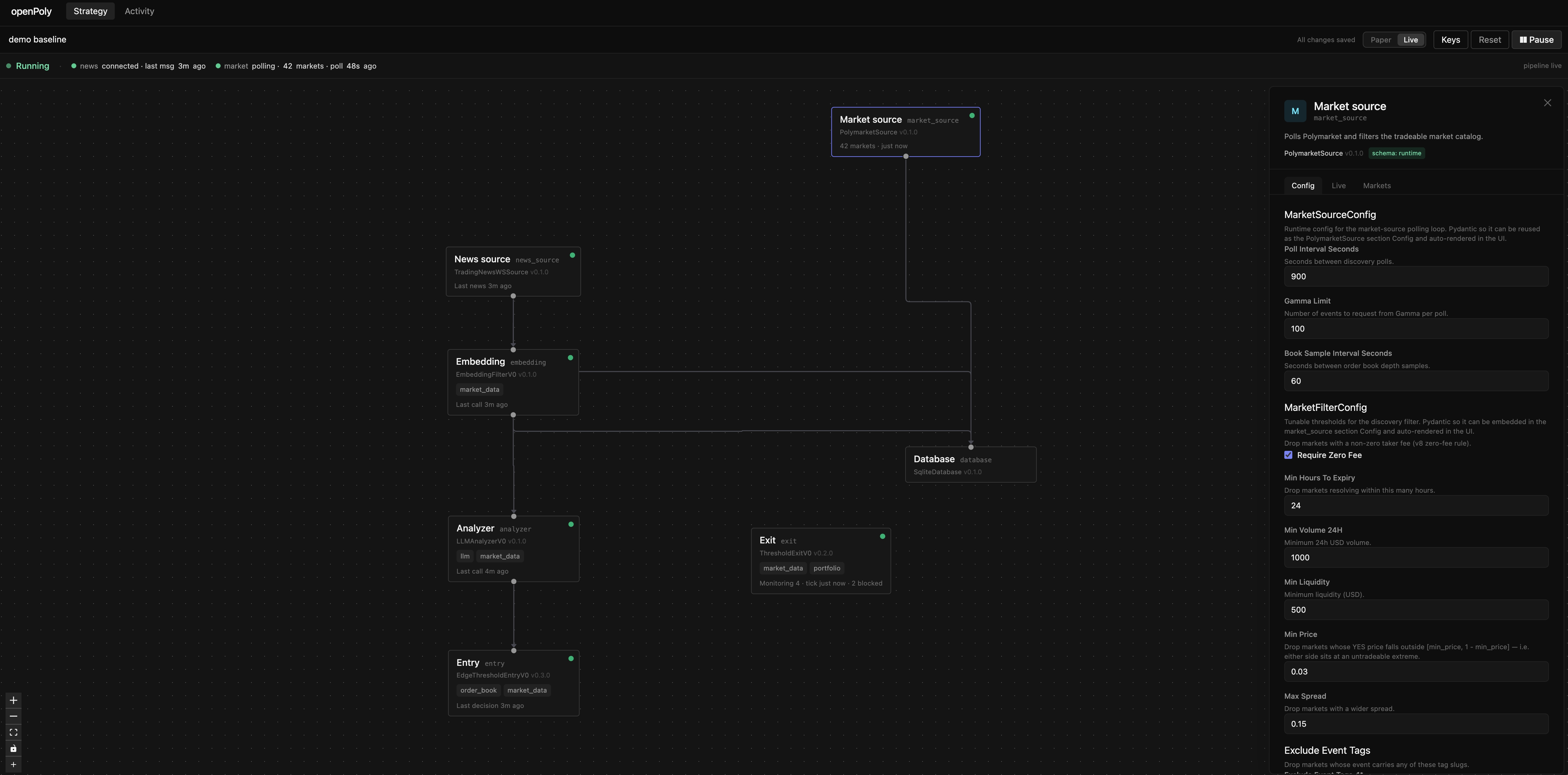The image size is (1568, 775).
Task: Click the llm tag on Analyzer node
Action: pyautogui.click(x=465, y=556)
